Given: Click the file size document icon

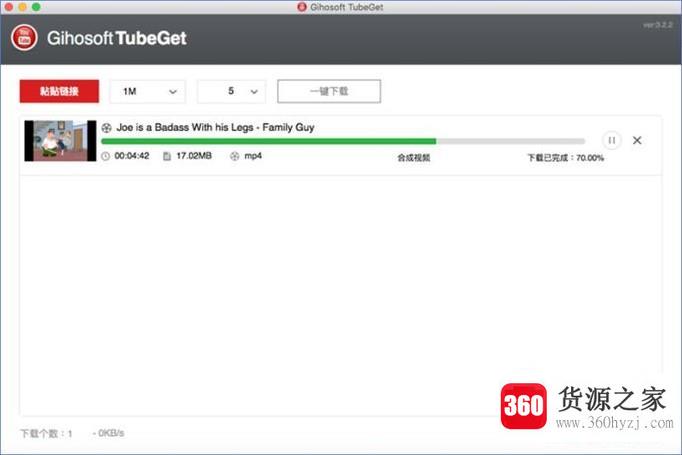Looking at the screenshot, I should tap(167, 156).
